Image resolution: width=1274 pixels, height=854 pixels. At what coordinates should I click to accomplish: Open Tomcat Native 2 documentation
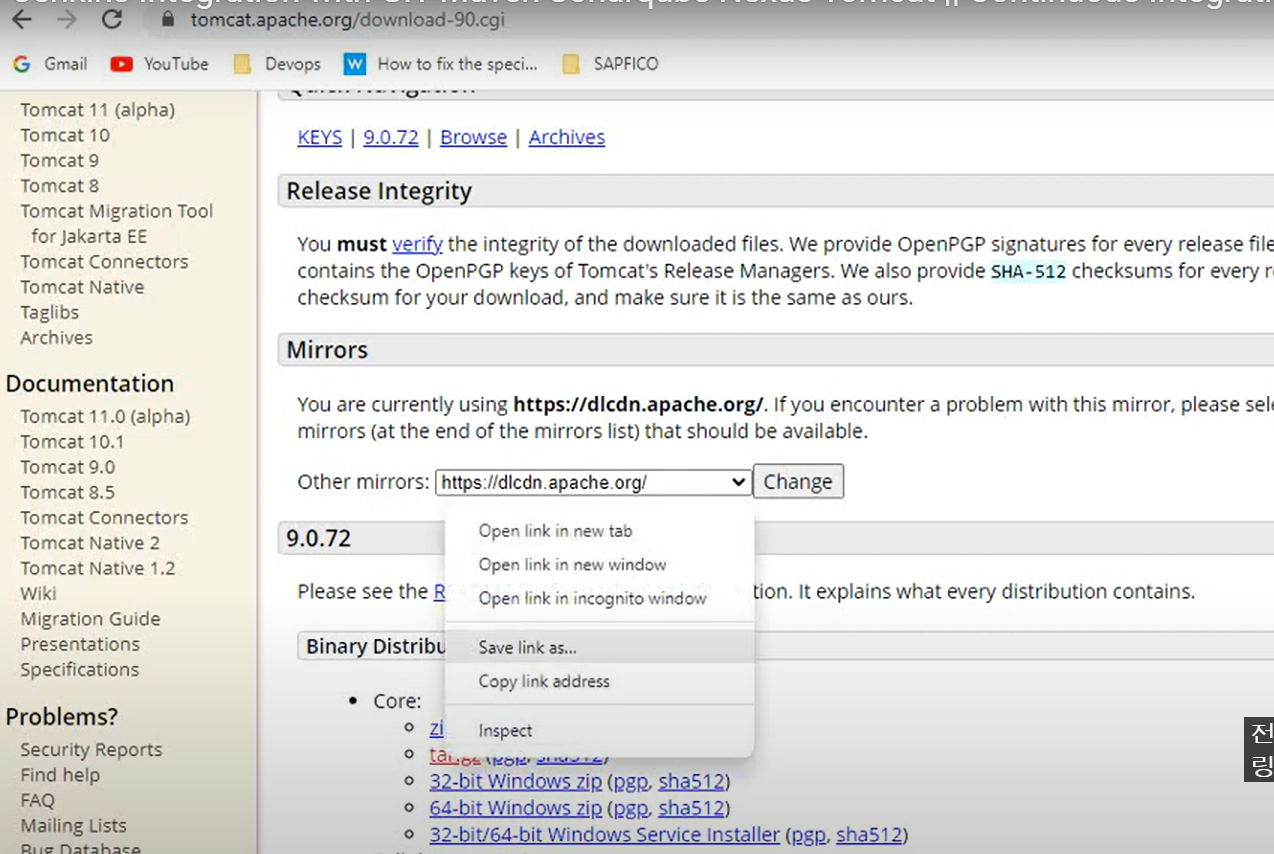[90, 543]
